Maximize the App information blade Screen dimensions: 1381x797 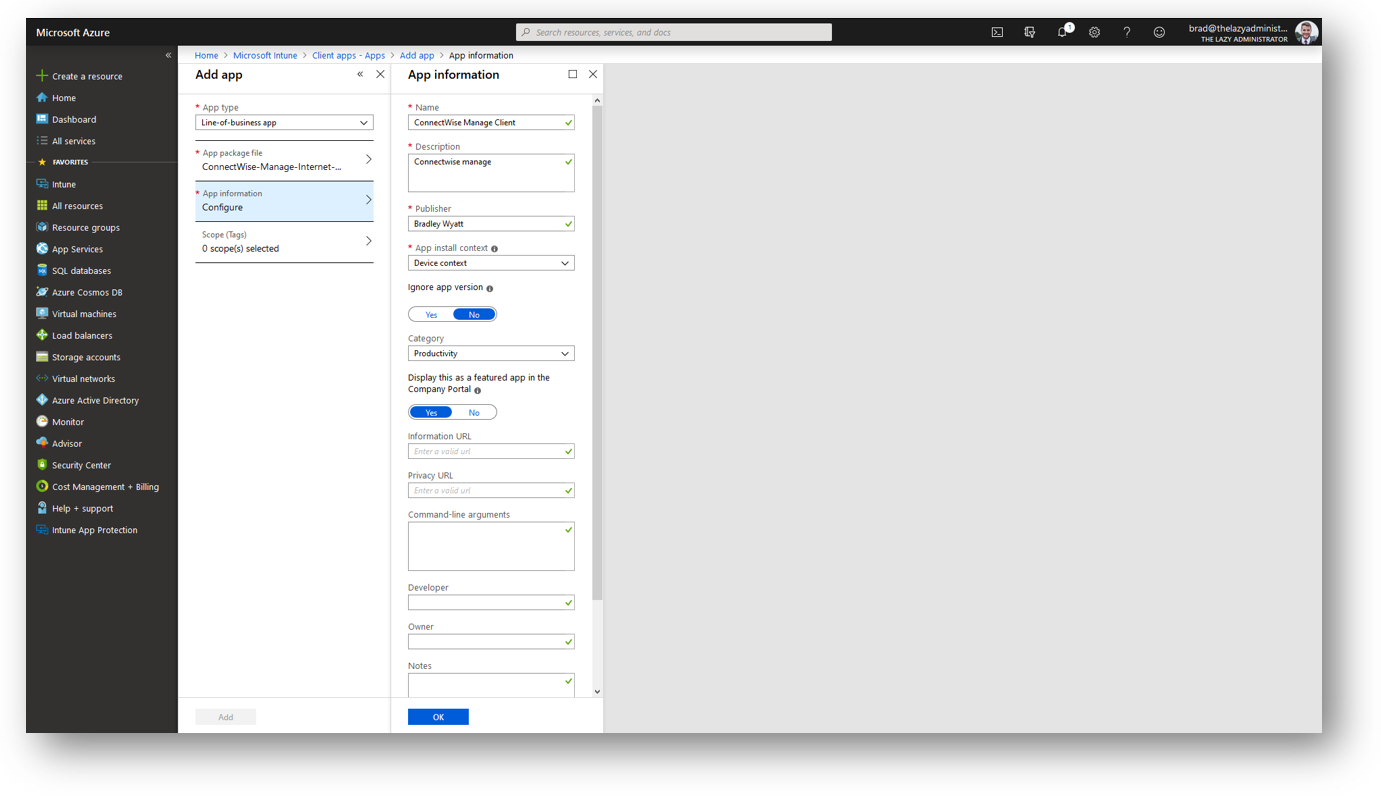pos(572,74)
